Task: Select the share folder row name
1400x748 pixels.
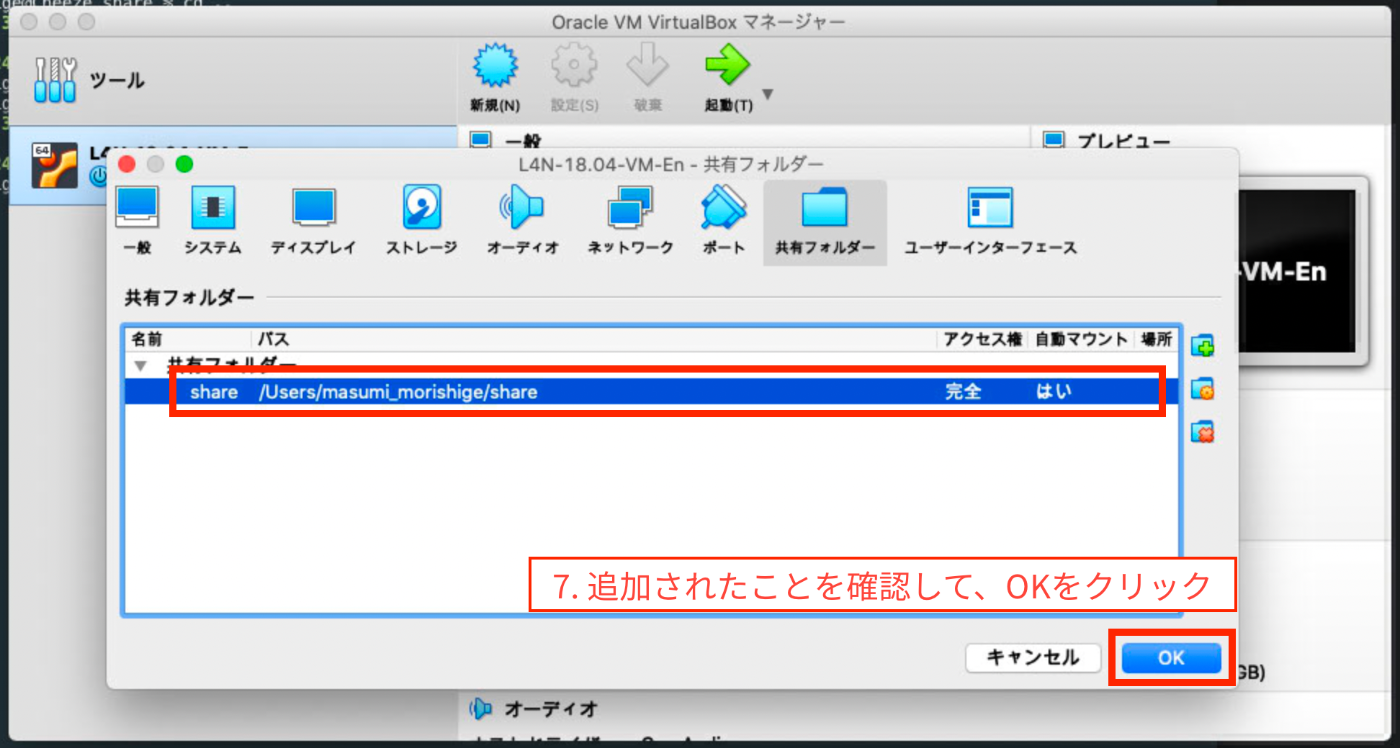Action: (x=214, y=392)
